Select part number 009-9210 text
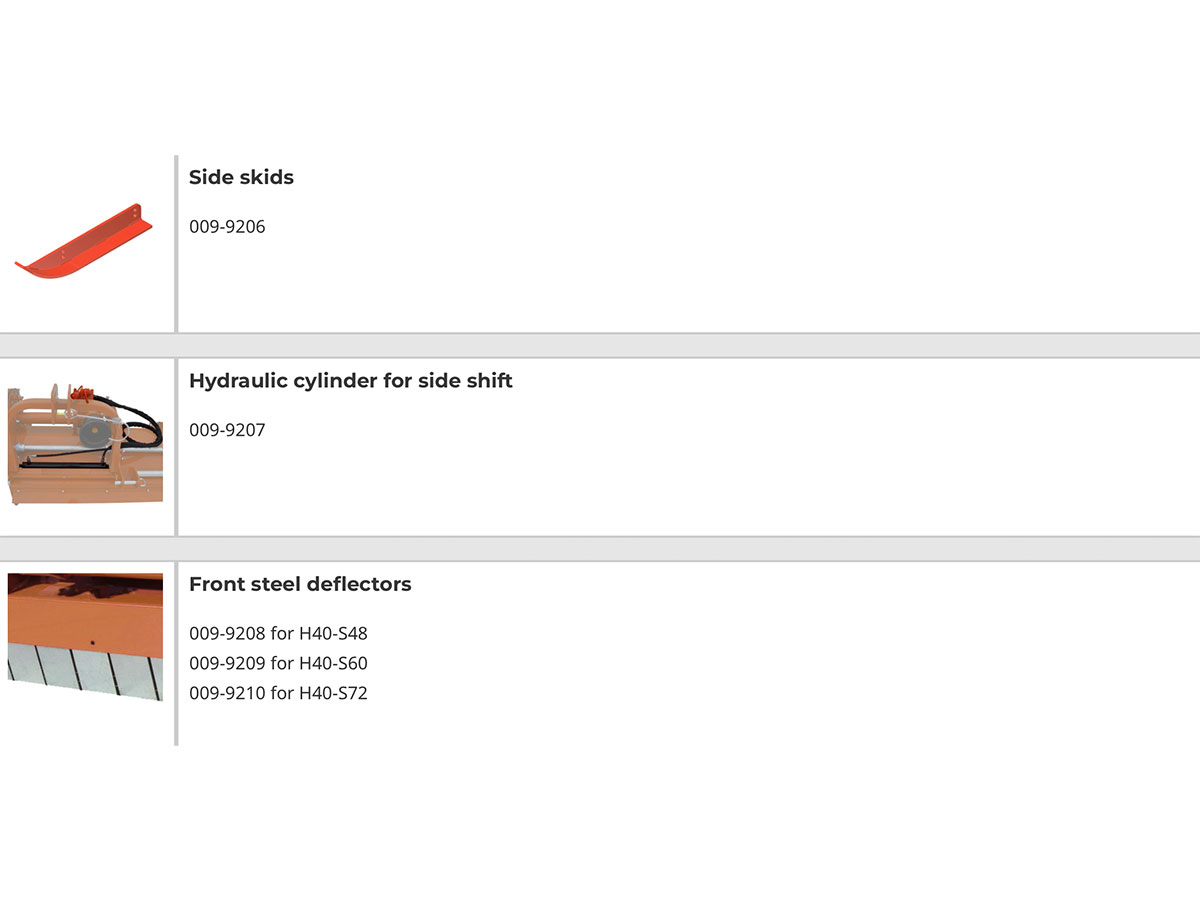The image size is (1200, 901). pyautogui.click(x=227, y=693)
